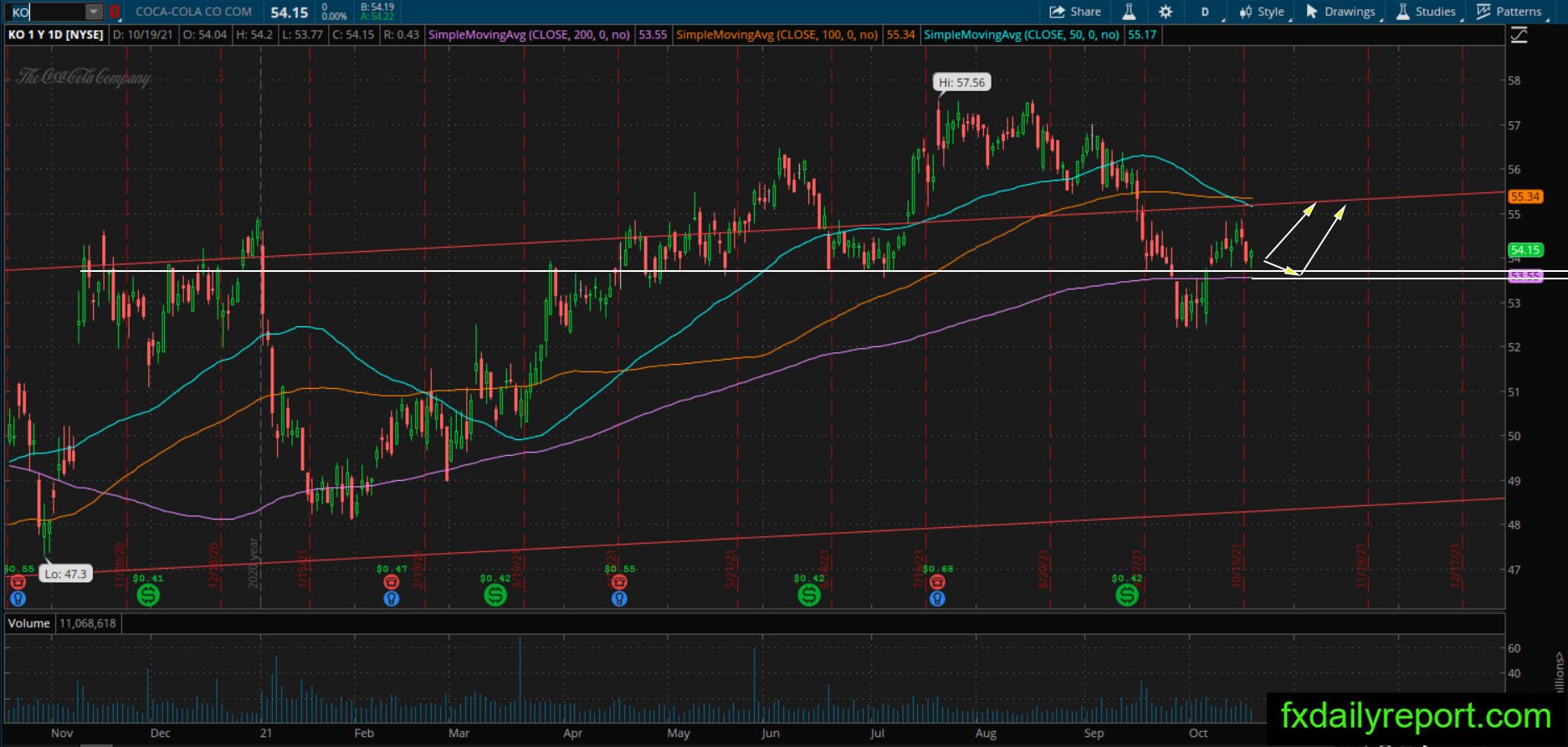Click the Lo: 47.3 price bubble

click(65, 574)
